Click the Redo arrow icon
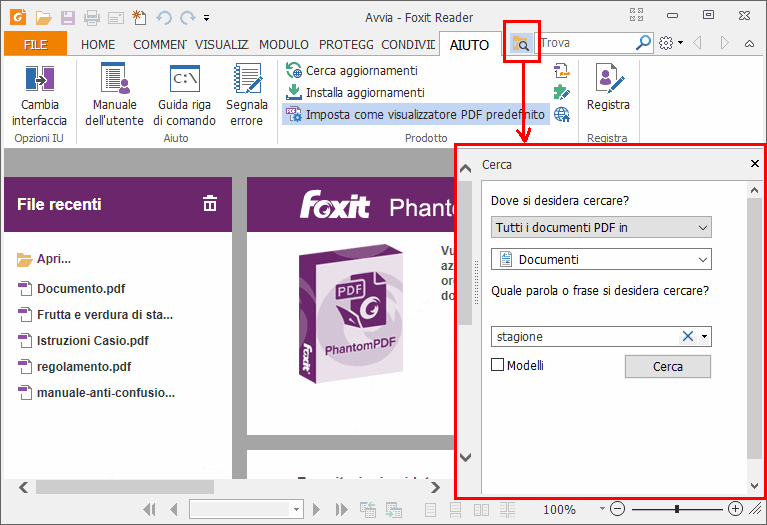Screen dimensions: 767x525 [x=187, y=18]
